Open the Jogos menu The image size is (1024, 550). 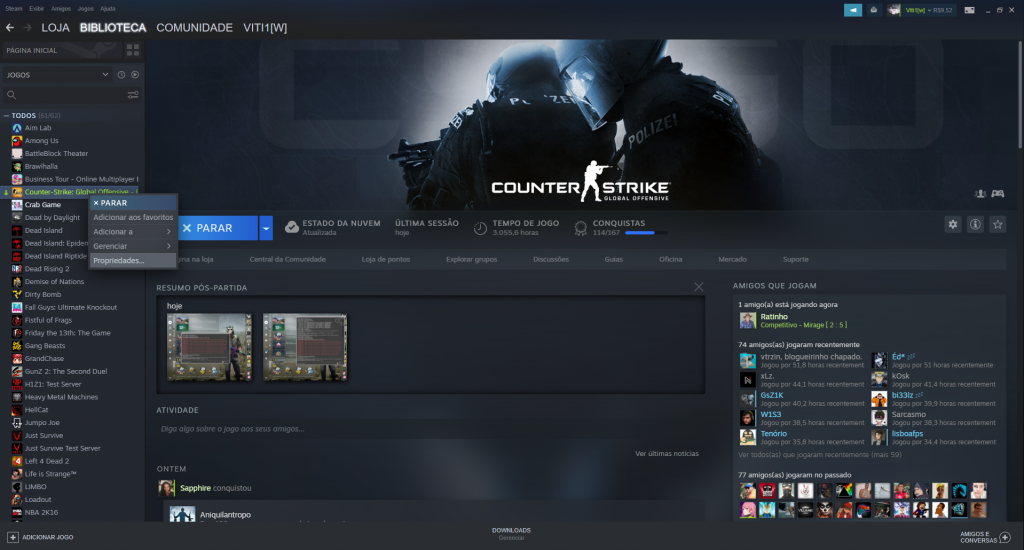[x=86, y=8]
